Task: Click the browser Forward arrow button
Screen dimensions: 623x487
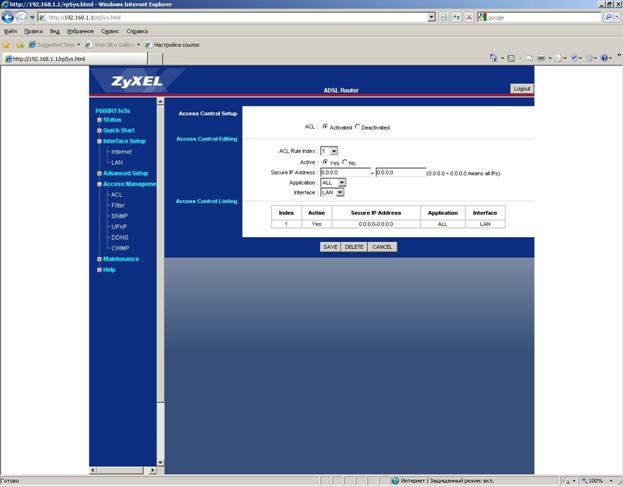Action: [x=21, y=17]
